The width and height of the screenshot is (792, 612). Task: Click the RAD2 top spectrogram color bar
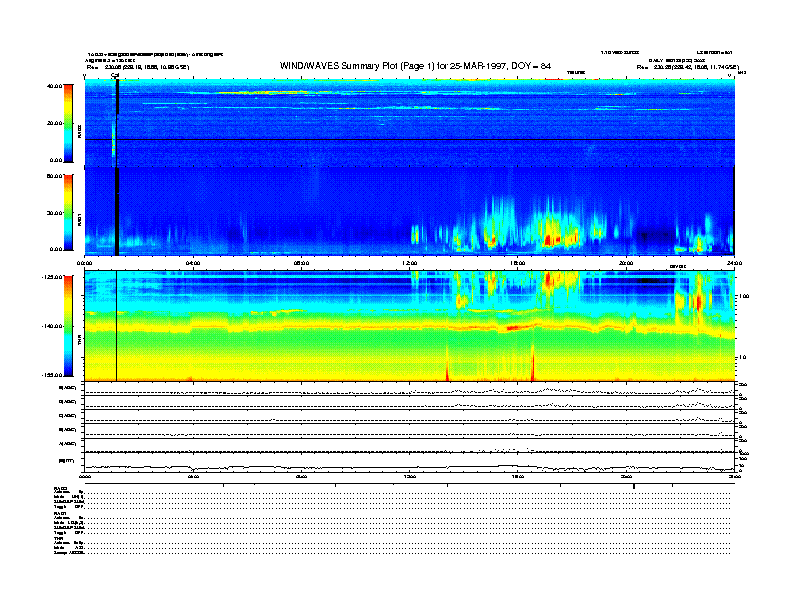[x=69, y=122]
